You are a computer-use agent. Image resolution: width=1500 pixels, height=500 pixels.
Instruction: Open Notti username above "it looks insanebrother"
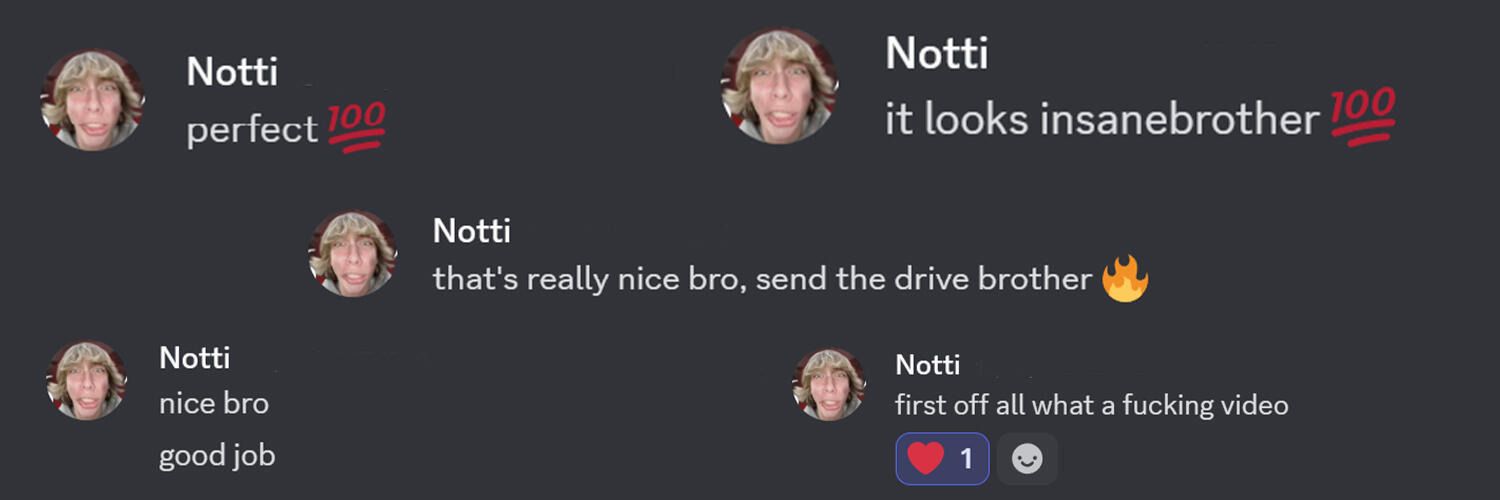(x=936, y=54)
